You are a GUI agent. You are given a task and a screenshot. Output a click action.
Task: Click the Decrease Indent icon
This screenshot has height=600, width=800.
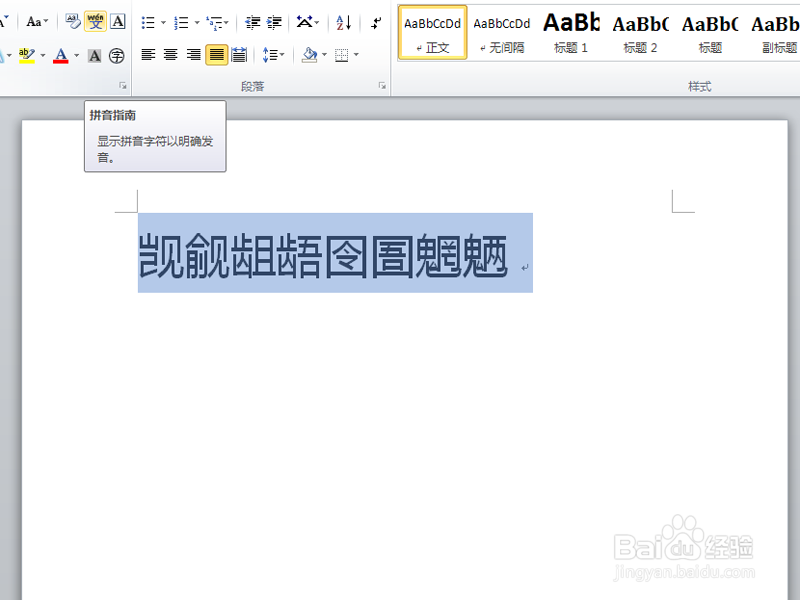[253, 20]
